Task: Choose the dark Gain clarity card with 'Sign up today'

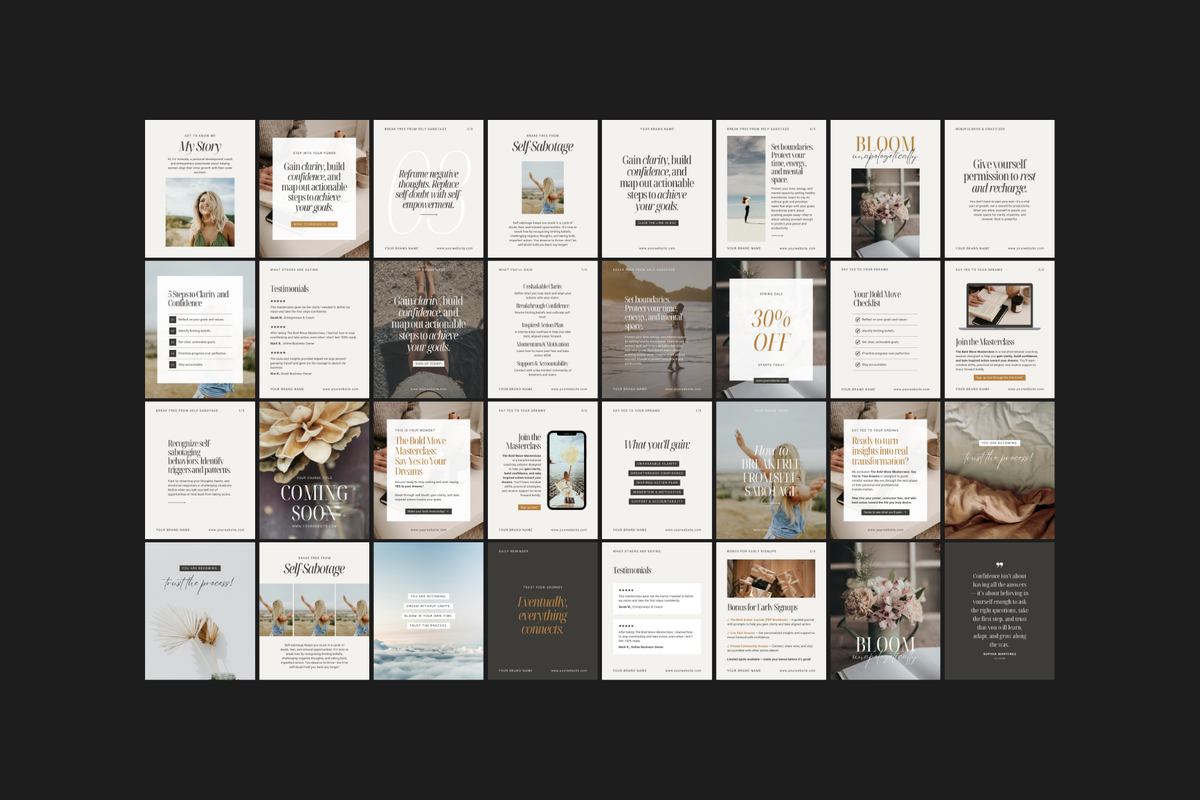Action: point(428,330)
